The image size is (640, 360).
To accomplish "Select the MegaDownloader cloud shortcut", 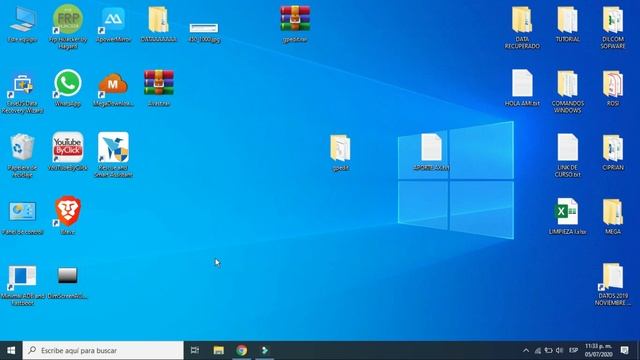I will pyautogui.click(x=113, y=85).
